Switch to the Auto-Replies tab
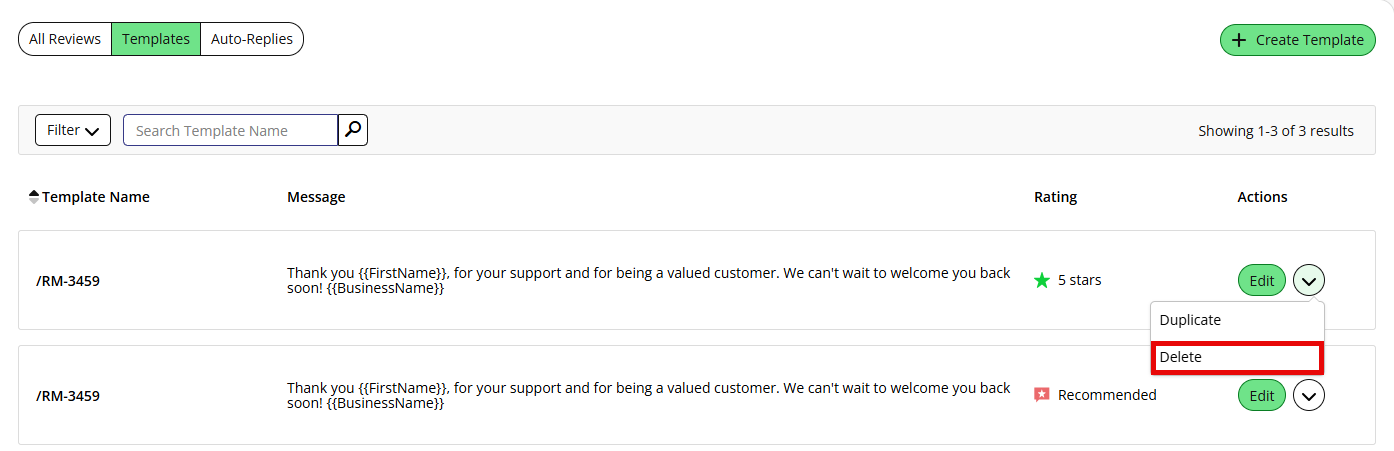The image size is (1394, 451). [252, 39]
